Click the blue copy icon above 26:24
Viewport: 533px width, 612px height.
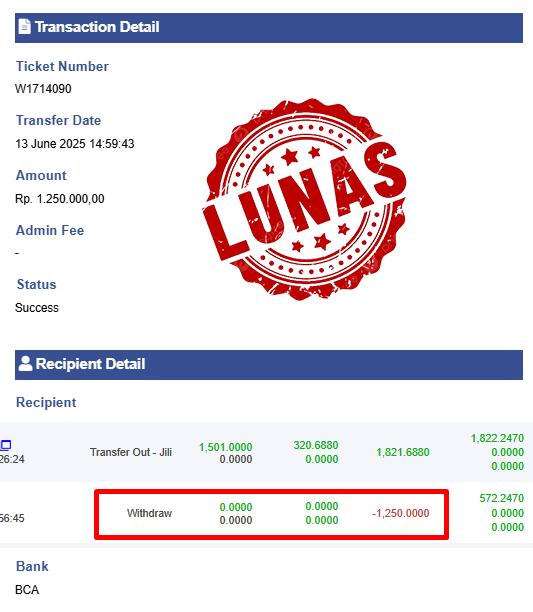coord(5,445)
